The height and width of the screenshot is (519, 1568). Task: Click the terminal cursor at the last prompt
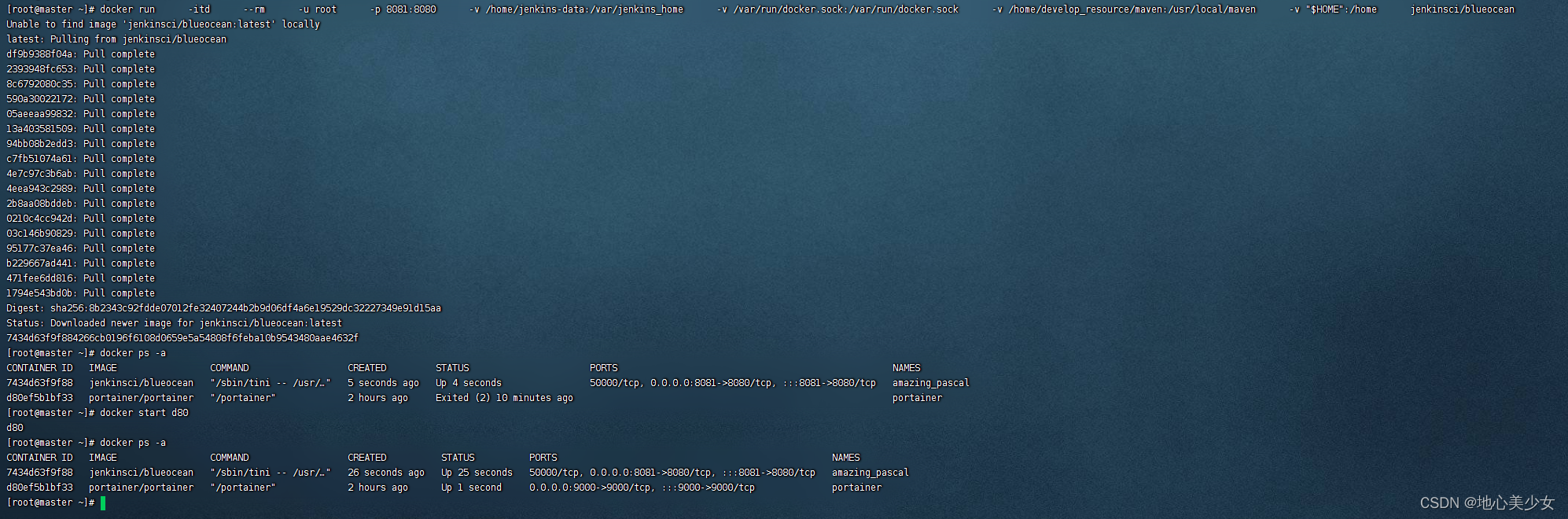click(x=103, y=502)
